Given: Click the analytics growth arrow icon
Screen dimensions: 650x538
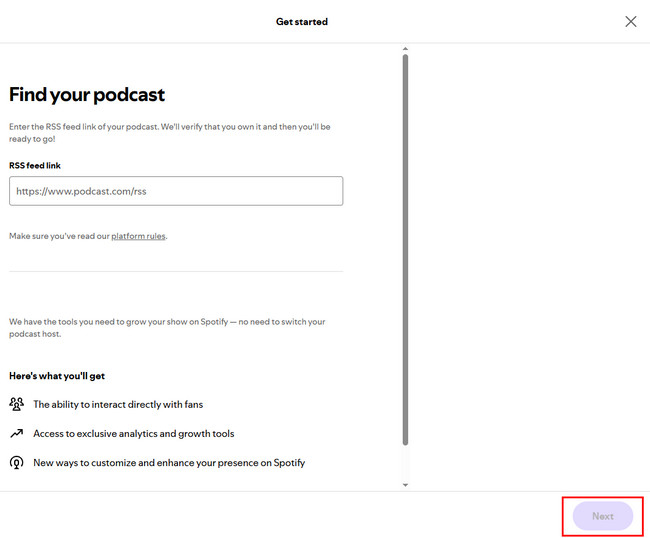Looking at the screenshot, I should (17, 433).
